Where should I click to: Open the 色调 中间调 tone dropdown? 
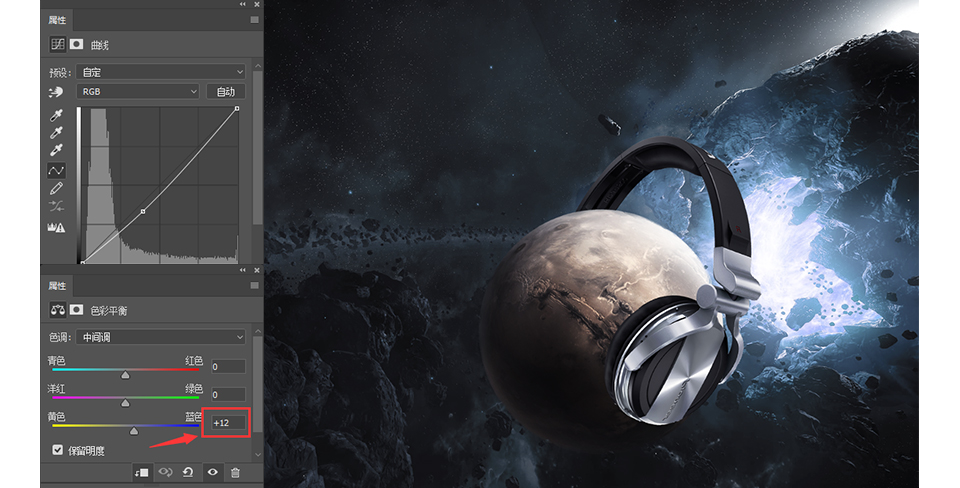pyautogui.click(x=161, y=337)
